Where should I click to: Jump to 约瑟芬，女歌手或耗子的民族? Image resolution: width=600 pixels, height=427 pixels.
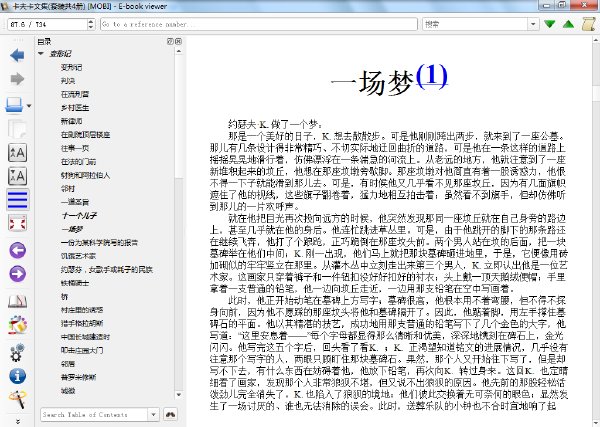pos(107,270)
